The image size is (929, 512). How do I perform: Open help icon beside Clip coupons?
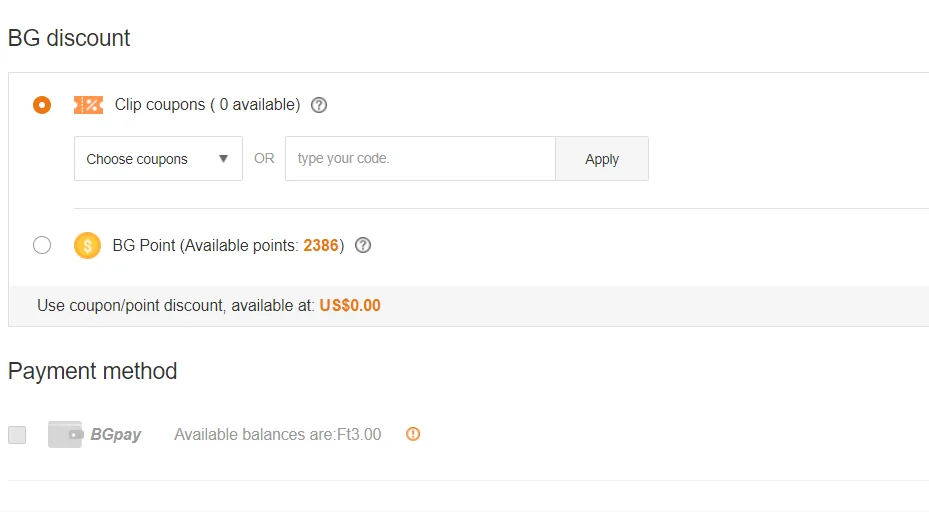(x=319, y=105)
